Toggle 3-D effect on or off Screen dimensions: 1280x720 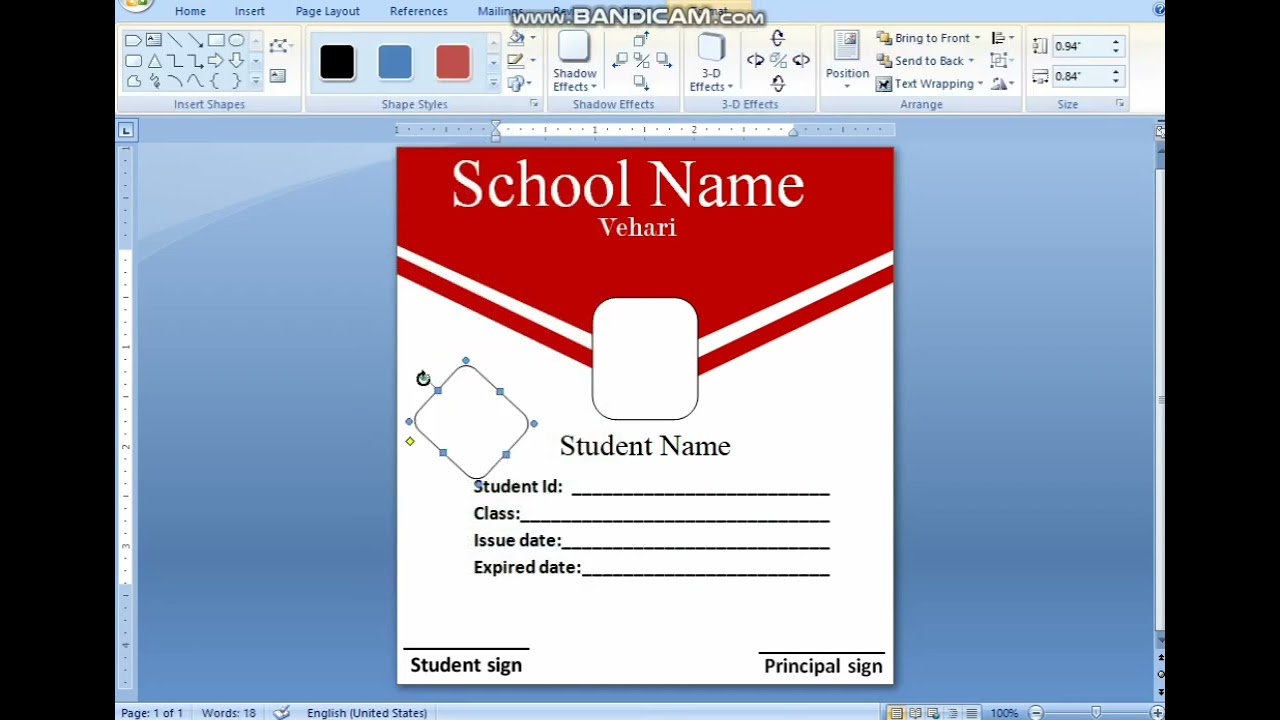(x=778, y=60)
